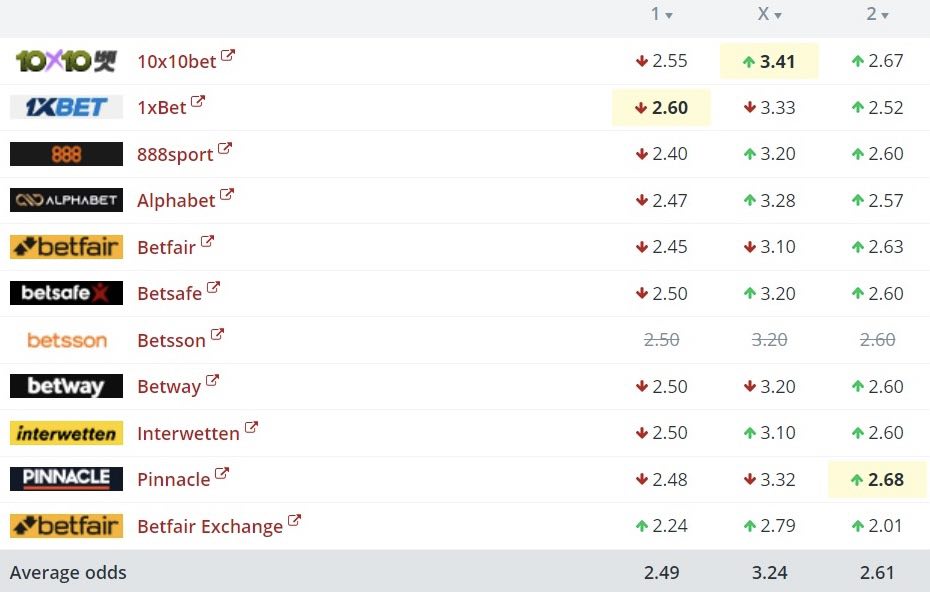Click the 10x10bet bookmaker logo
The width and height of the screenshot is (930, 592).
[66, 61]
